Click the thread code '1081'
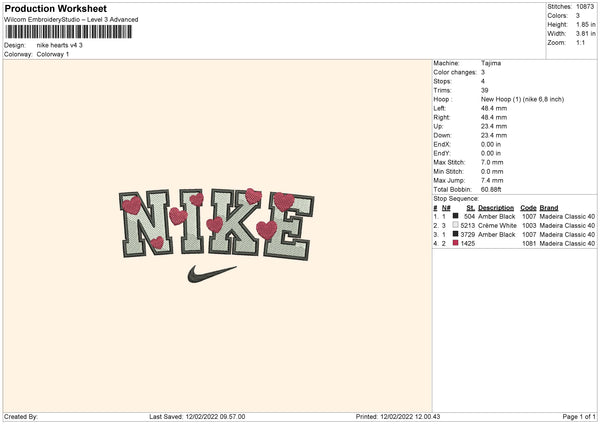The width and height of the screenshot is (600, 424). 529,244
